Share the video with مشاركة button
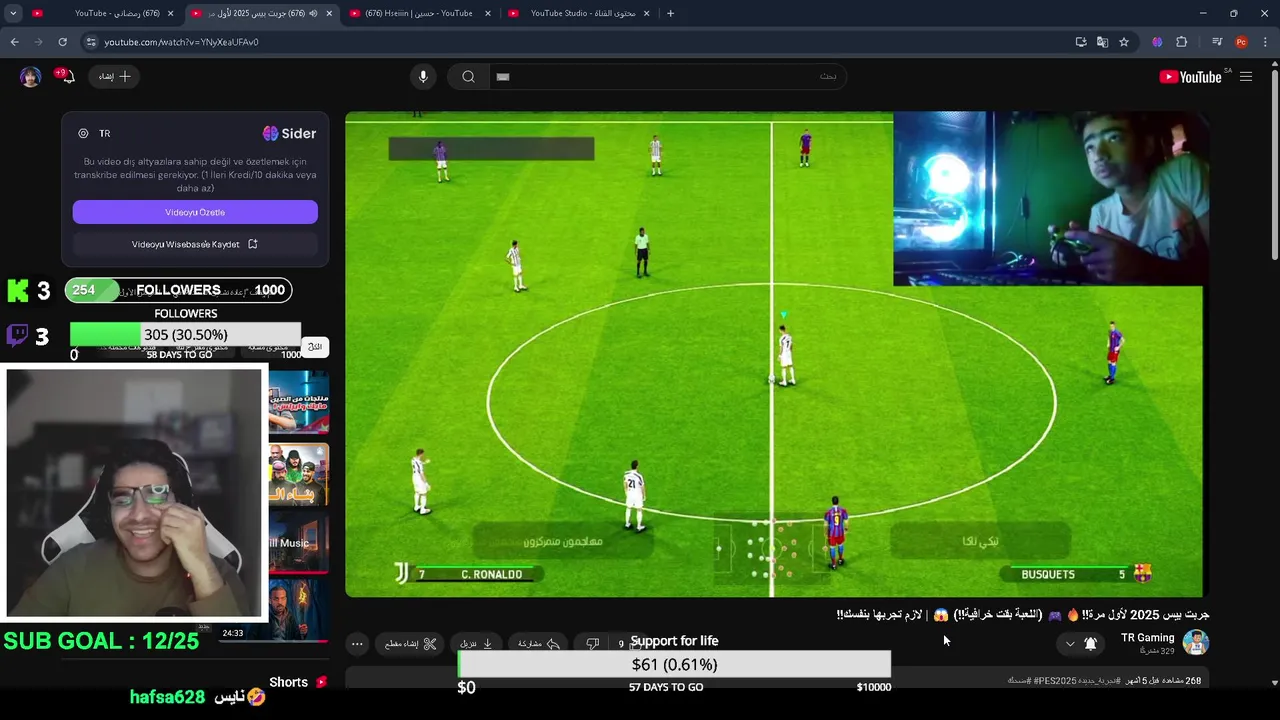 (538, 643)
